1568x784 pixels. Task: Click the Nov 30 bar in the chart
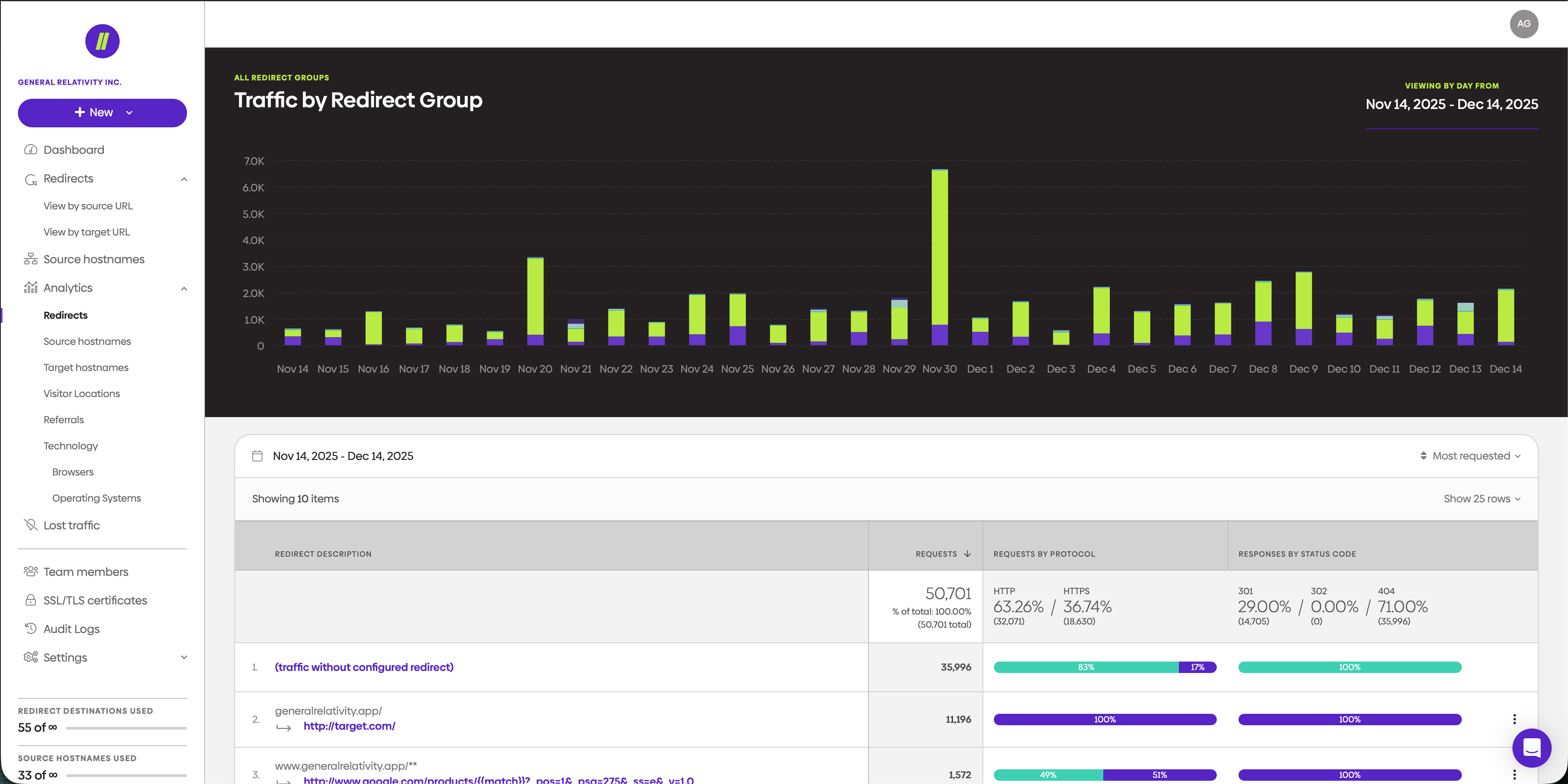(939, 257)
